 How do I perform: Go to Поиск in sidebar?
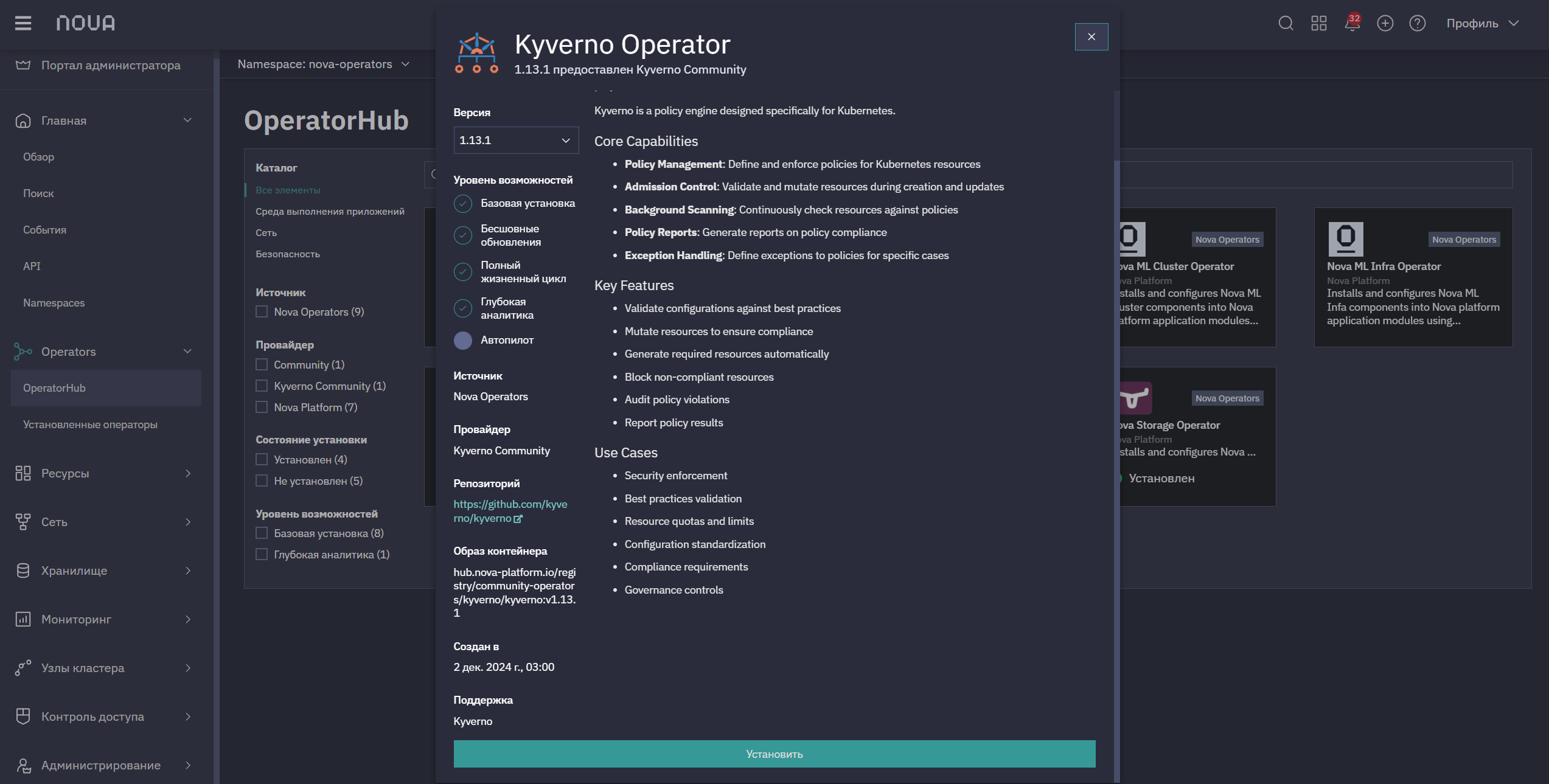(x=39, y=193)
